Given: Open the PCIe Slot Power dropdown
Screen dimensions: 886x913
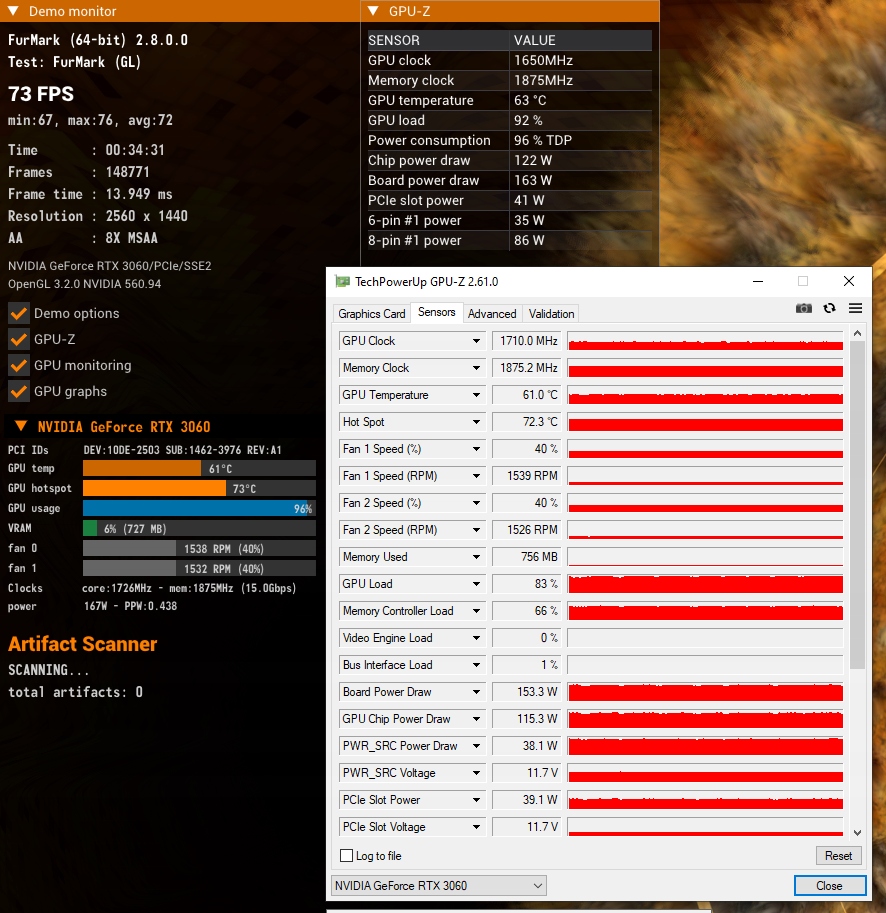Looking at the screenshot, I should 476,799.
